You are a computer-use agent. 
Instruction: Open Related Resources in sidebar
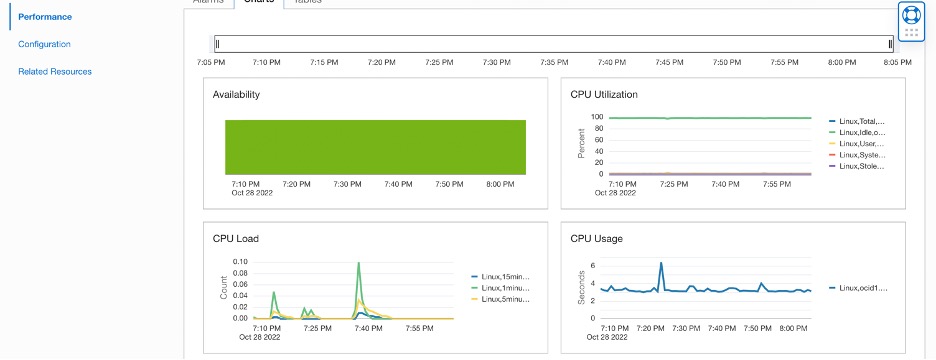click(x=55, y=72)
